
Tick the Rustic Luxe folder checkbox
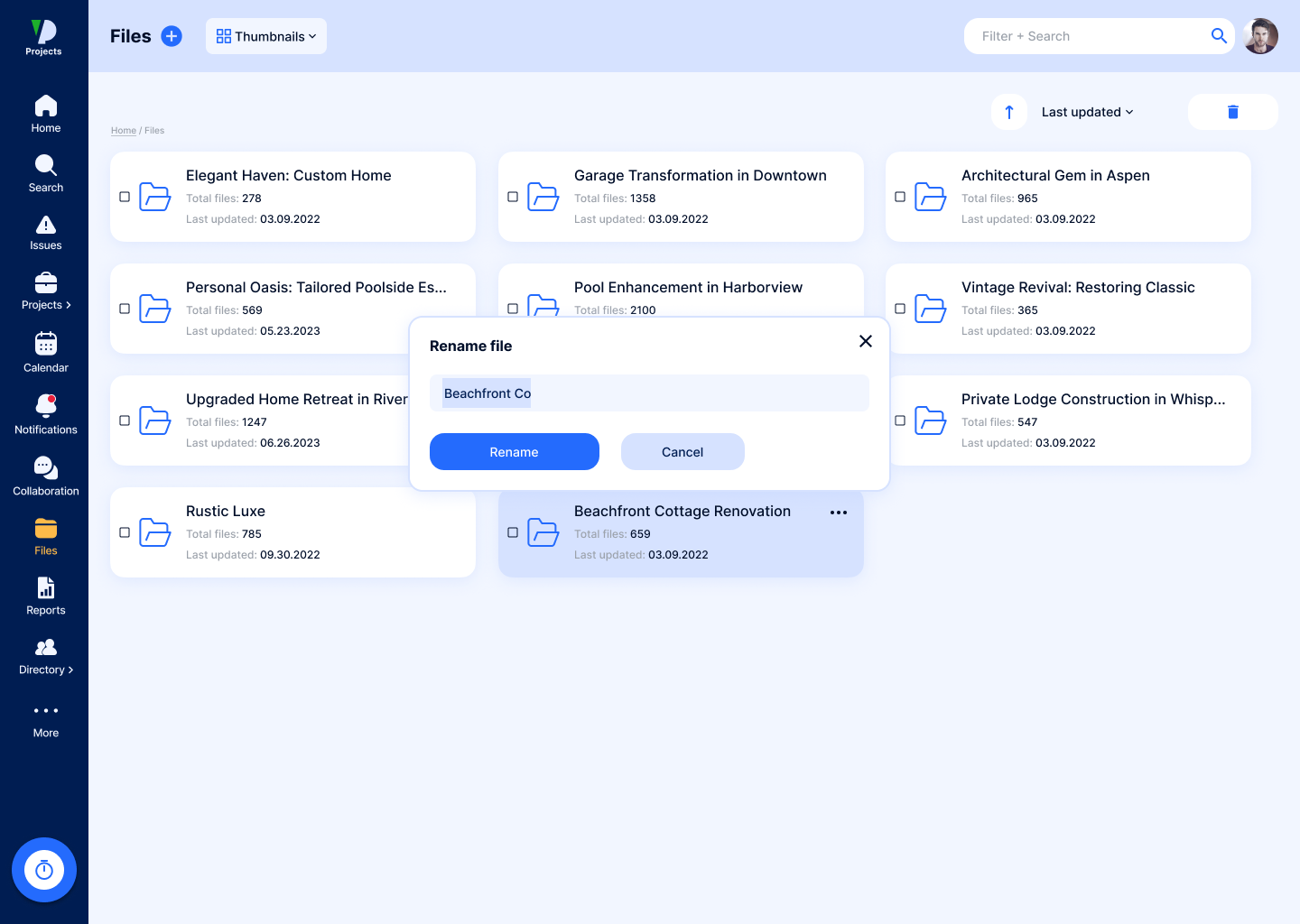click(125, 532)
